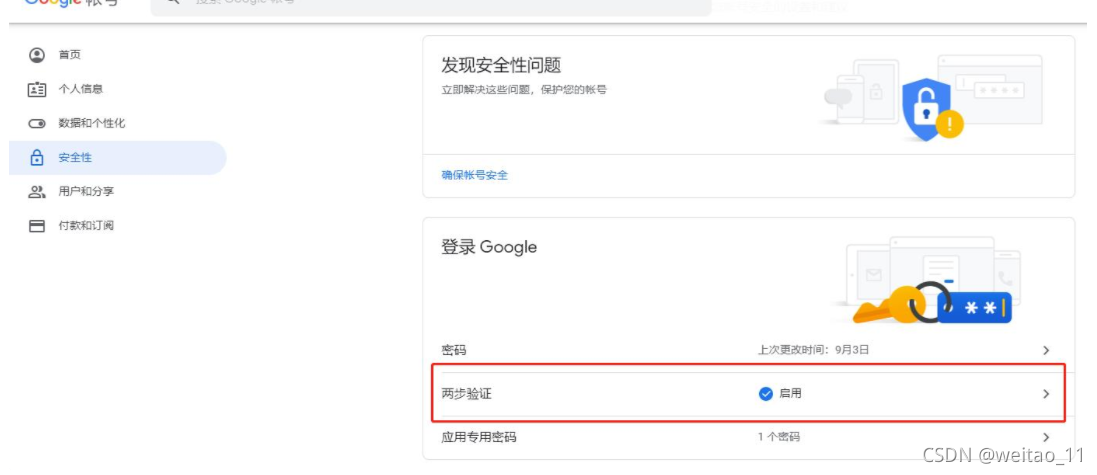Click 立即解决这些问题，保护您的帐号 description text
The image size is (1097, 475).
pos(523,90)
